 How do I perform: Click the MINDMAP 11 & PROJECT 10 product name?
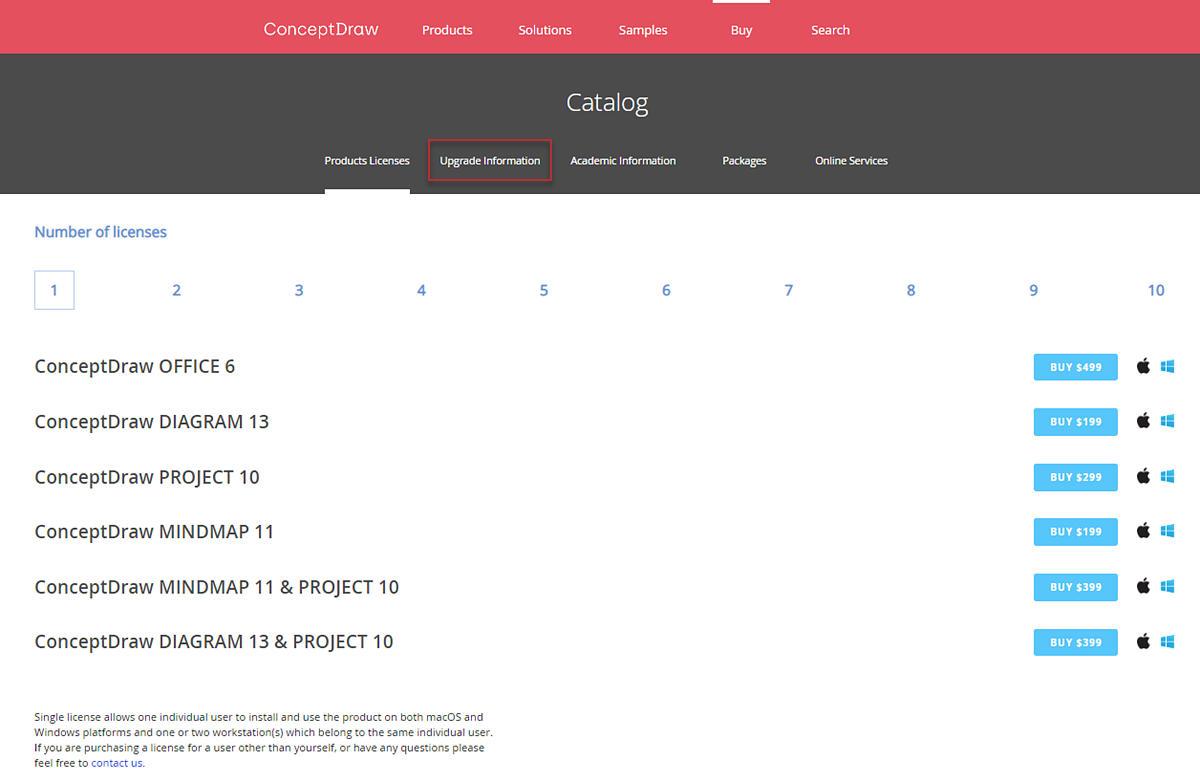[217, 587]
